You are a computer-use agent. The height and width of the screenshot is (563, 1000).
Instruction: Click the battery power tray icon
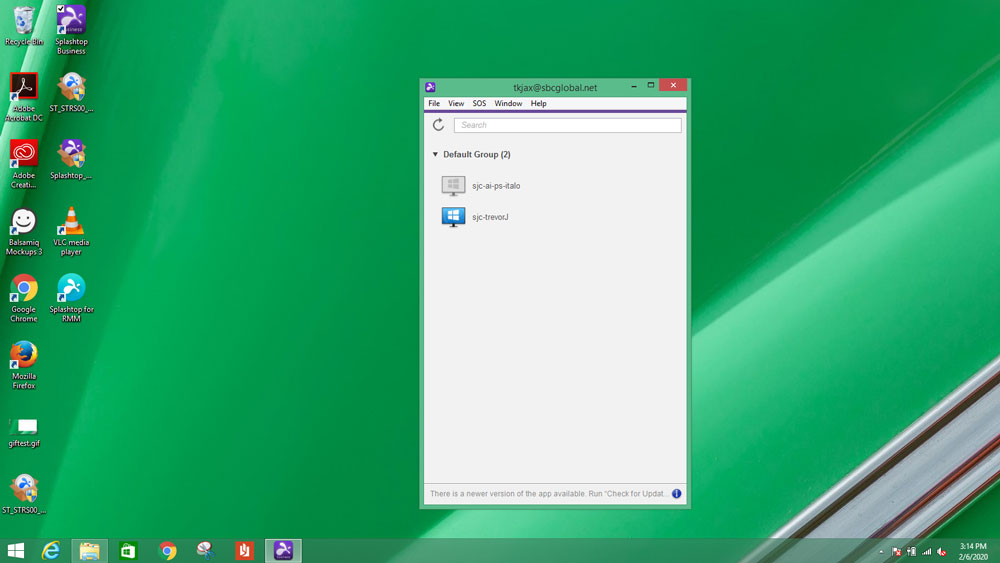point(911,552)
